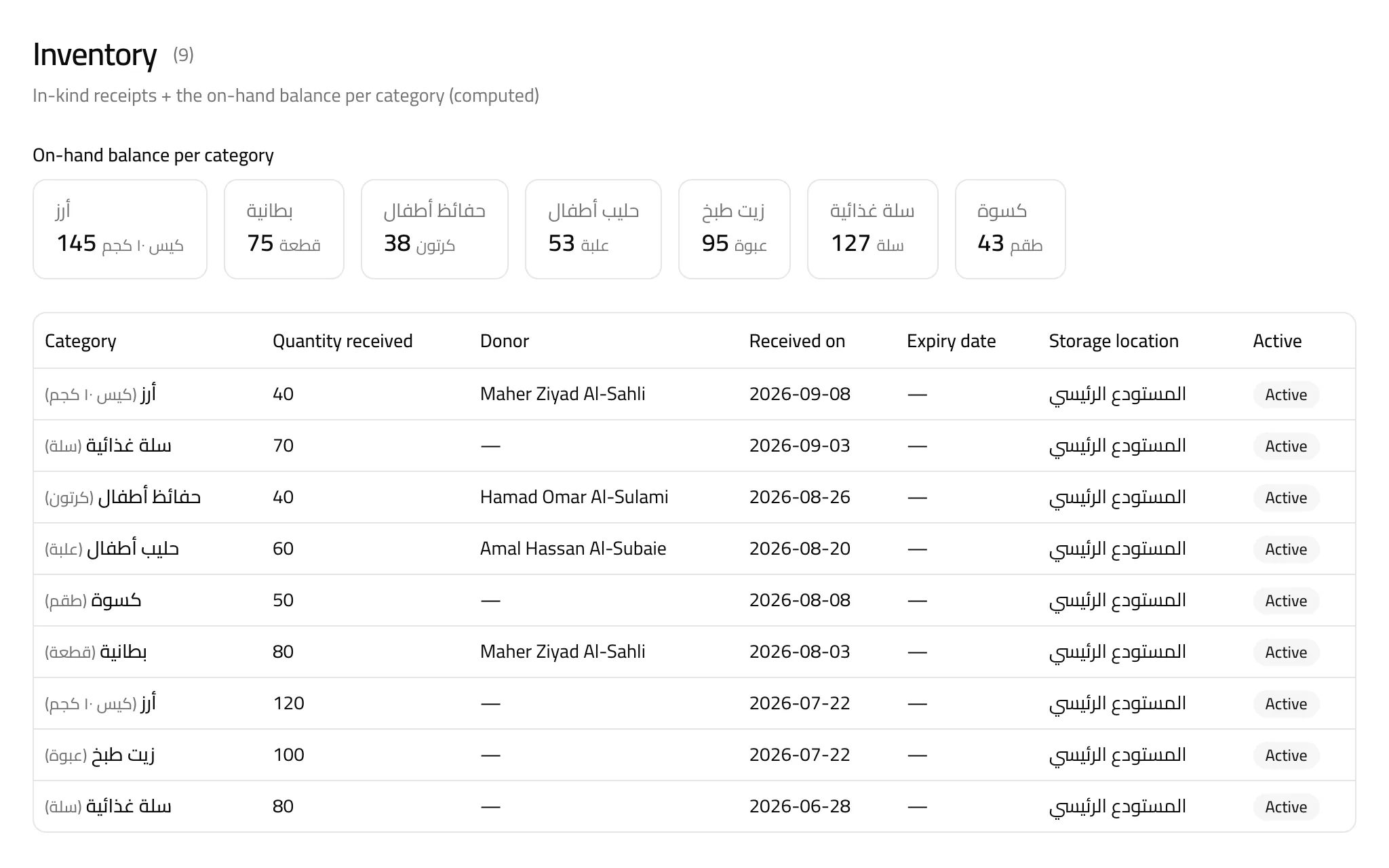Click received date 2026-08-26
This screenshot has height=868, width=1389.
pos(800,497)
